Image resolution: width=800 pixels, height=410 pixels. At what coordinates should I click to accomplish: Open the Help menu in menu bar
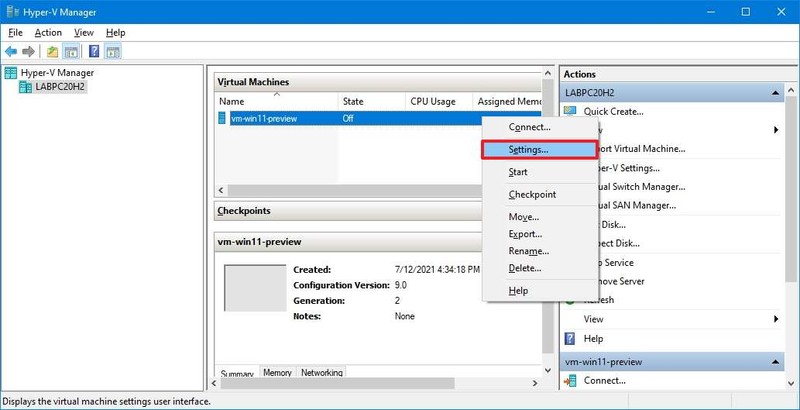115,33
